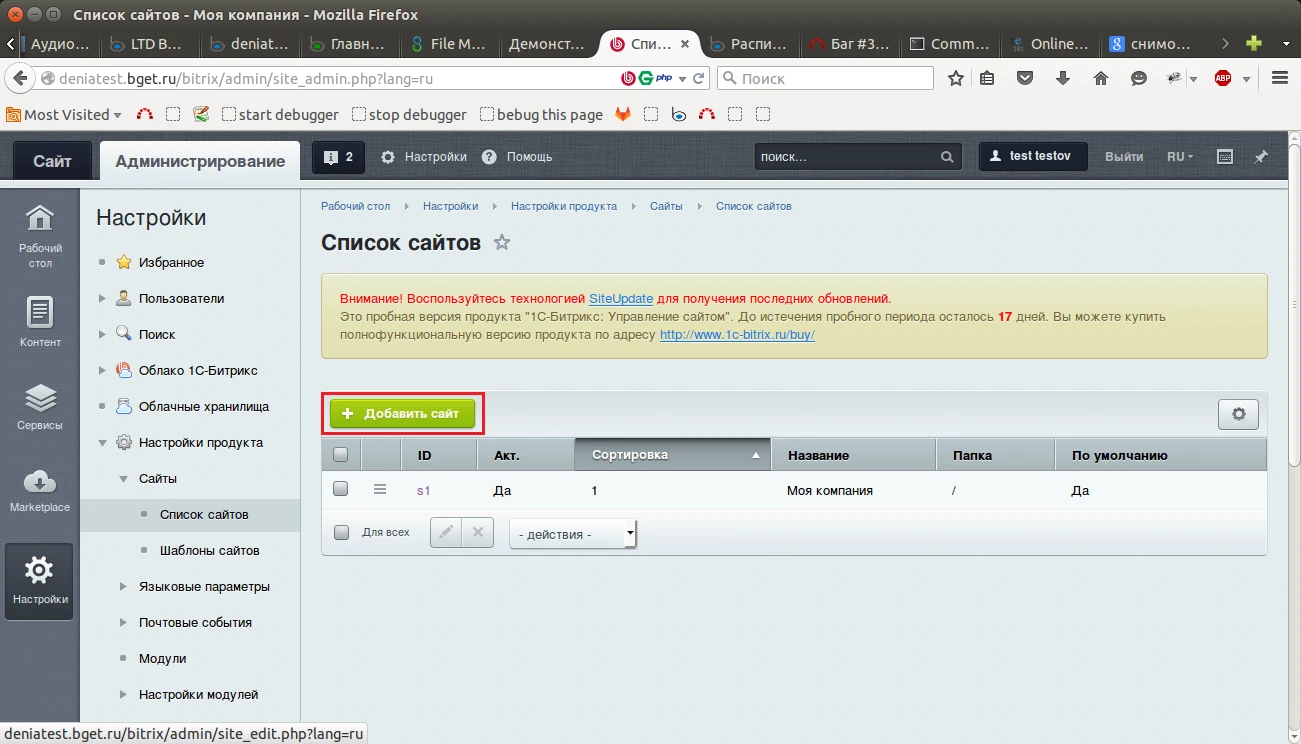Open the notifications counter showing 2
1301x744 pixels.
(x=339, y=157)
